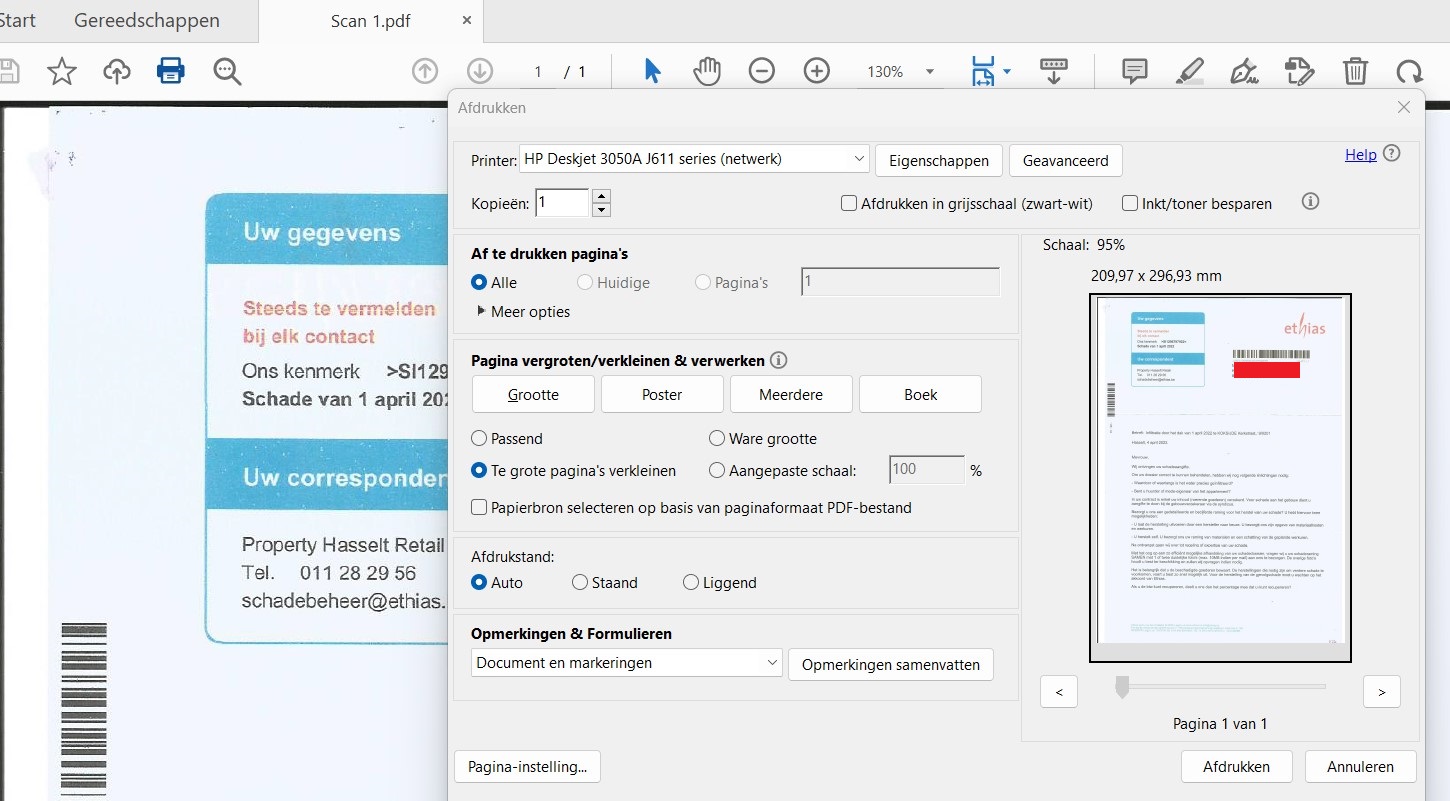The height and width of the screenshot is (801, 1450).
Task: Open Document en markeringen dropdown
Action: [x=626, y=663]
